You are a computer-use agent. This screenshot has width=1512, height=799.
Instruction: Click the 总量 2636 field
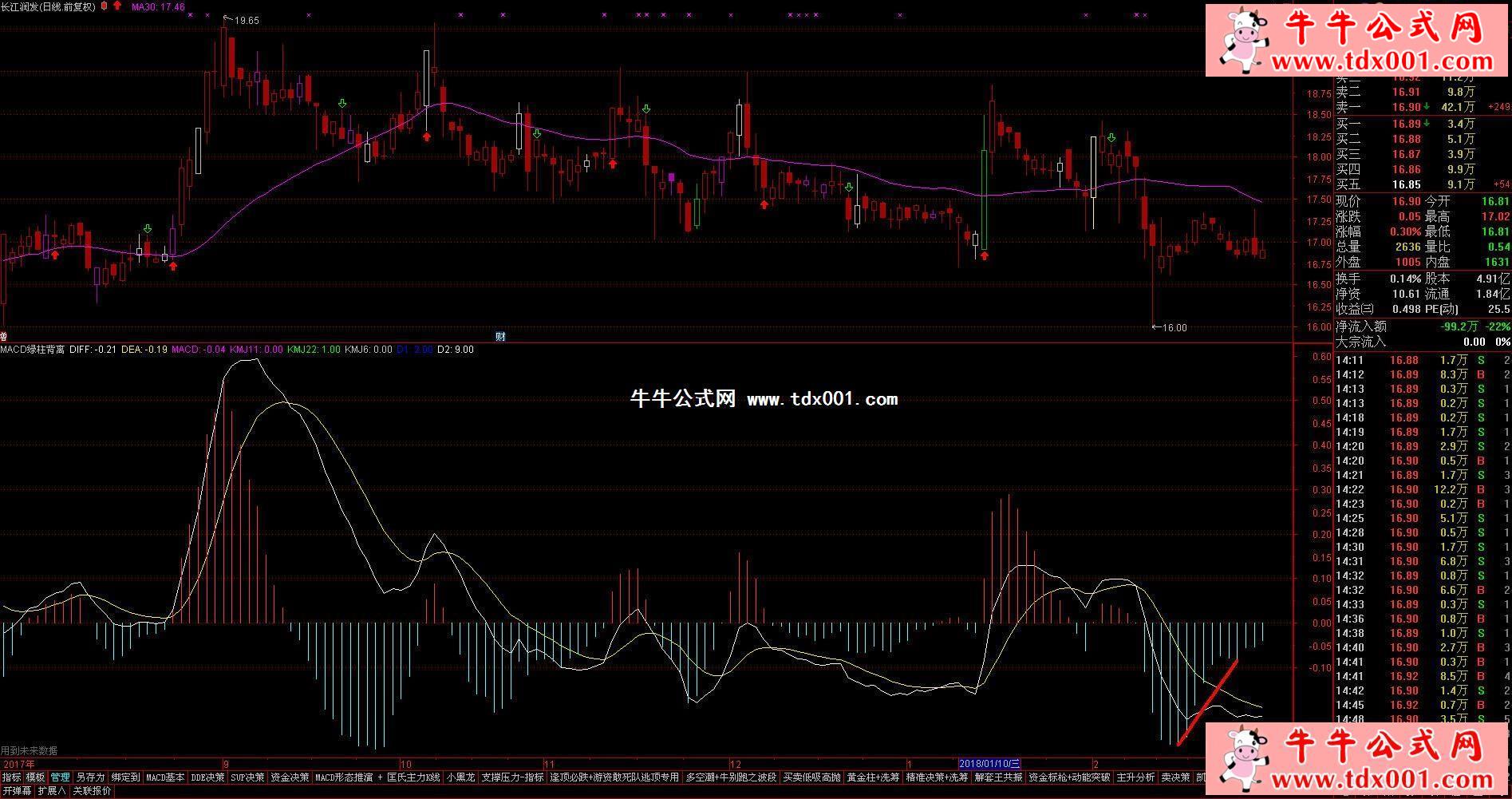(1378, 247)
